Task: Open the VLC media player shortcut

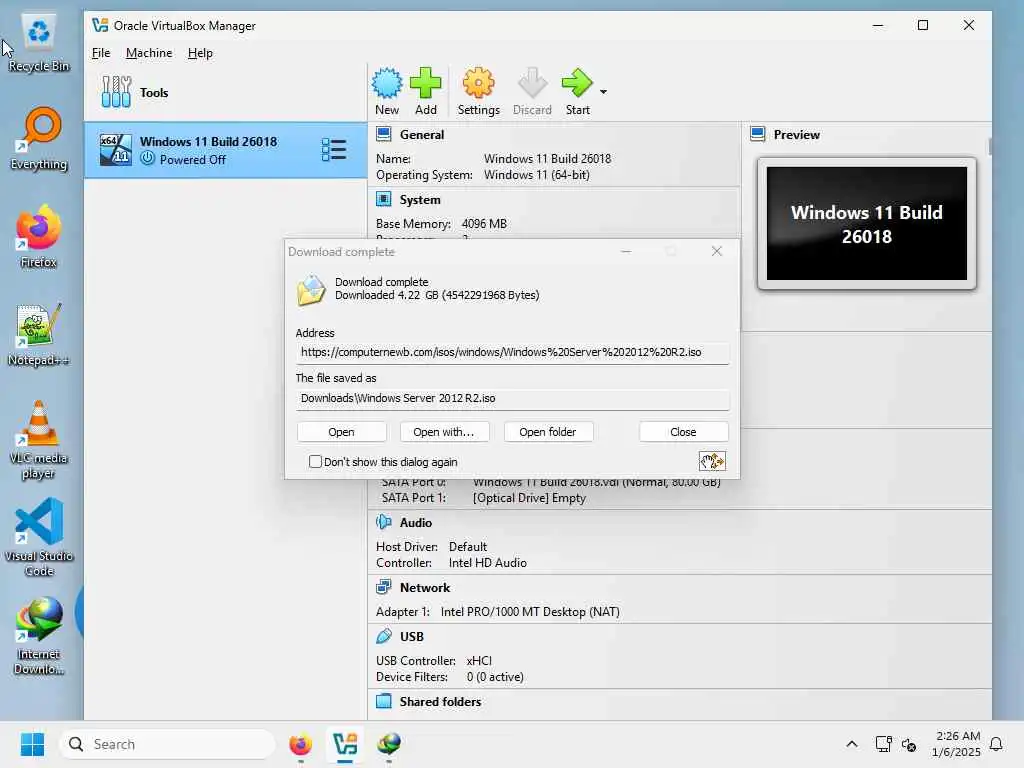Action: coord(39,440)
